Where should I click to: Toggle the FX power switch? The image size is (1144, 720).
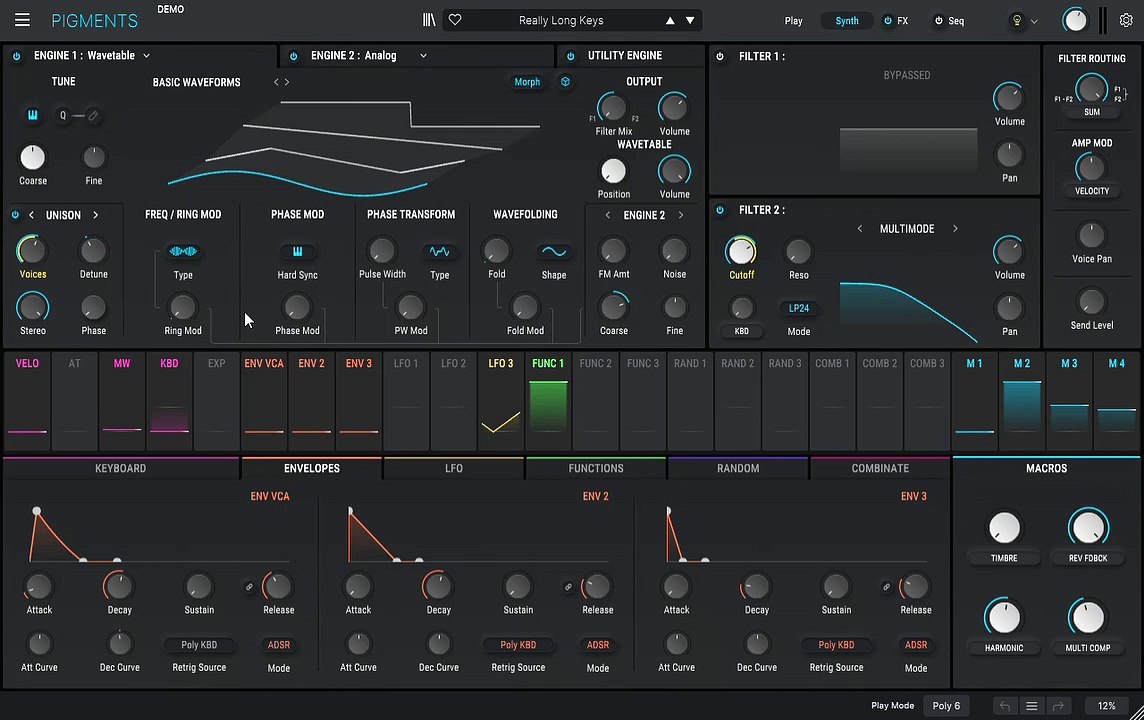click(888, 21)
